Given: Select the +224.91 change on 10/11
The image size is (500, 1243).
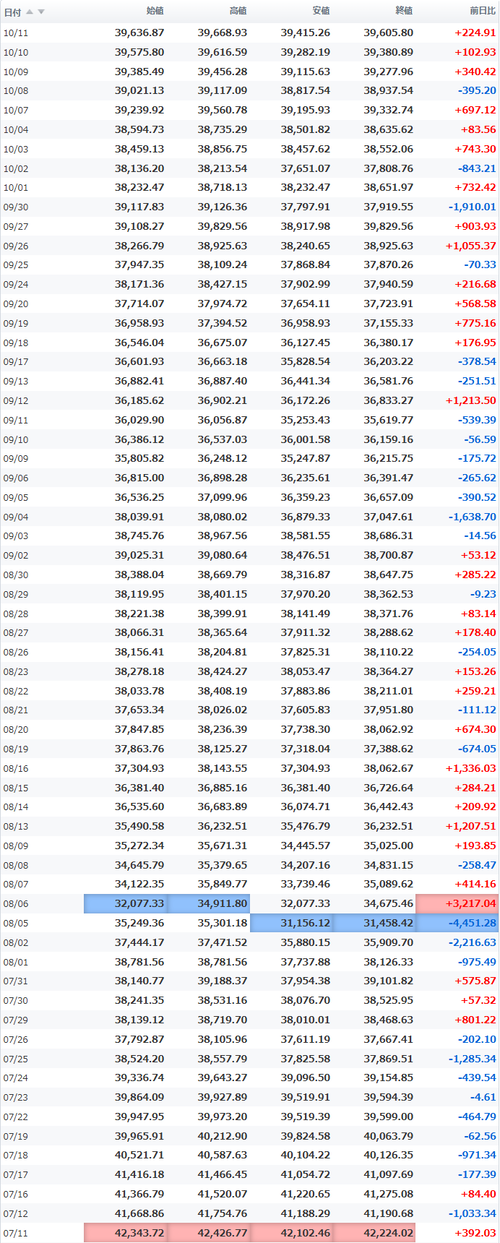Looking at the screenshot, I should pos(474,32).
